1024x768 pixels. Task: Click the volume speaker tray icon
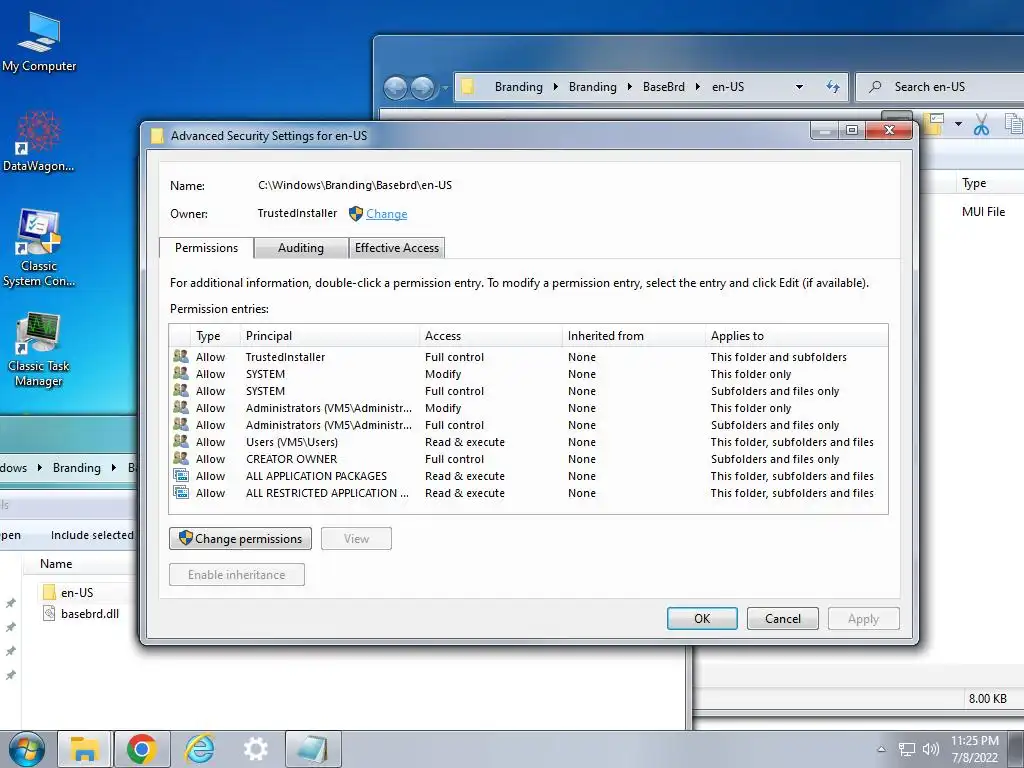(x=931, y=749)
